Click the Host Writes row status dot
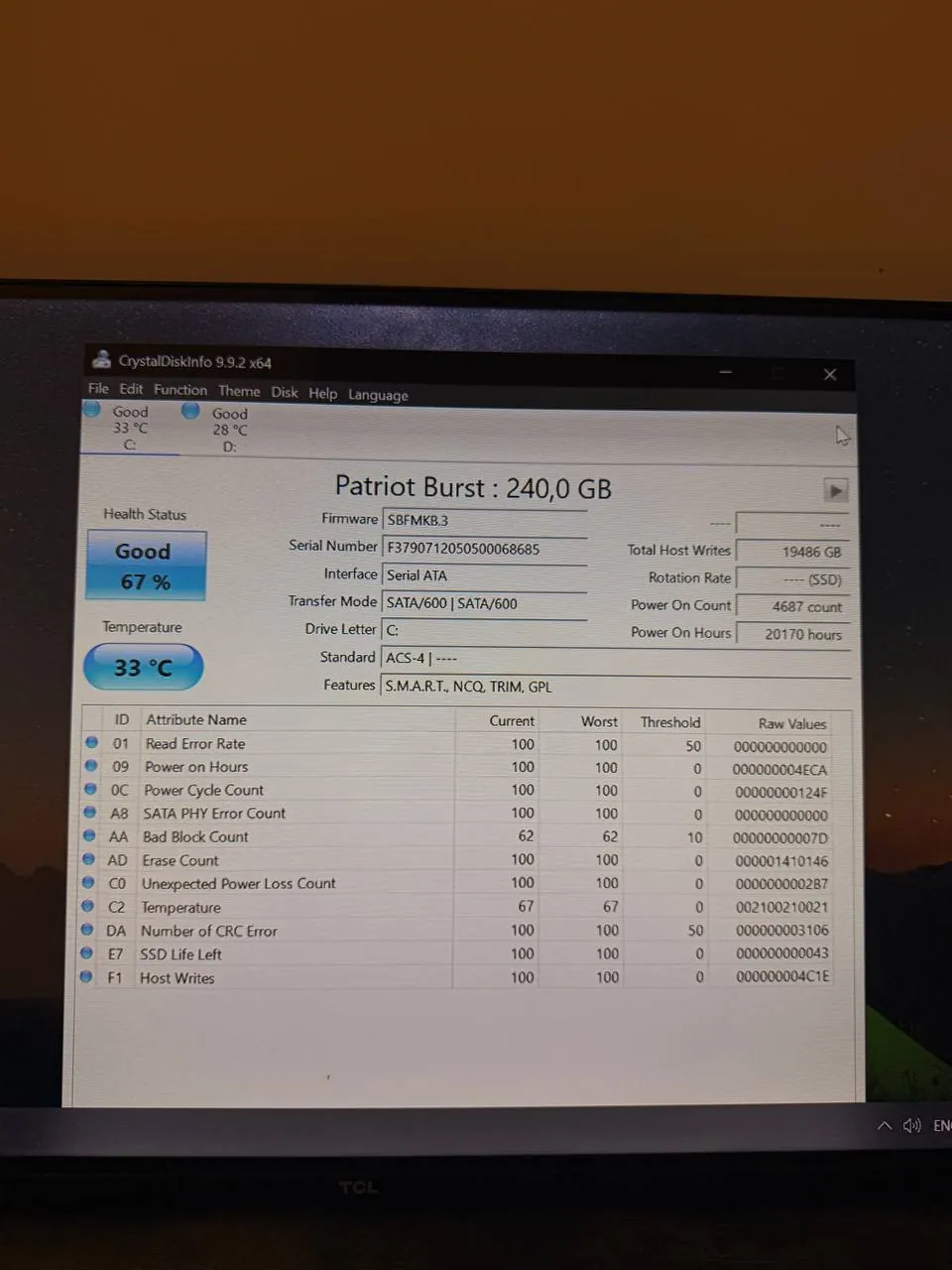 [x=86, y=976]
